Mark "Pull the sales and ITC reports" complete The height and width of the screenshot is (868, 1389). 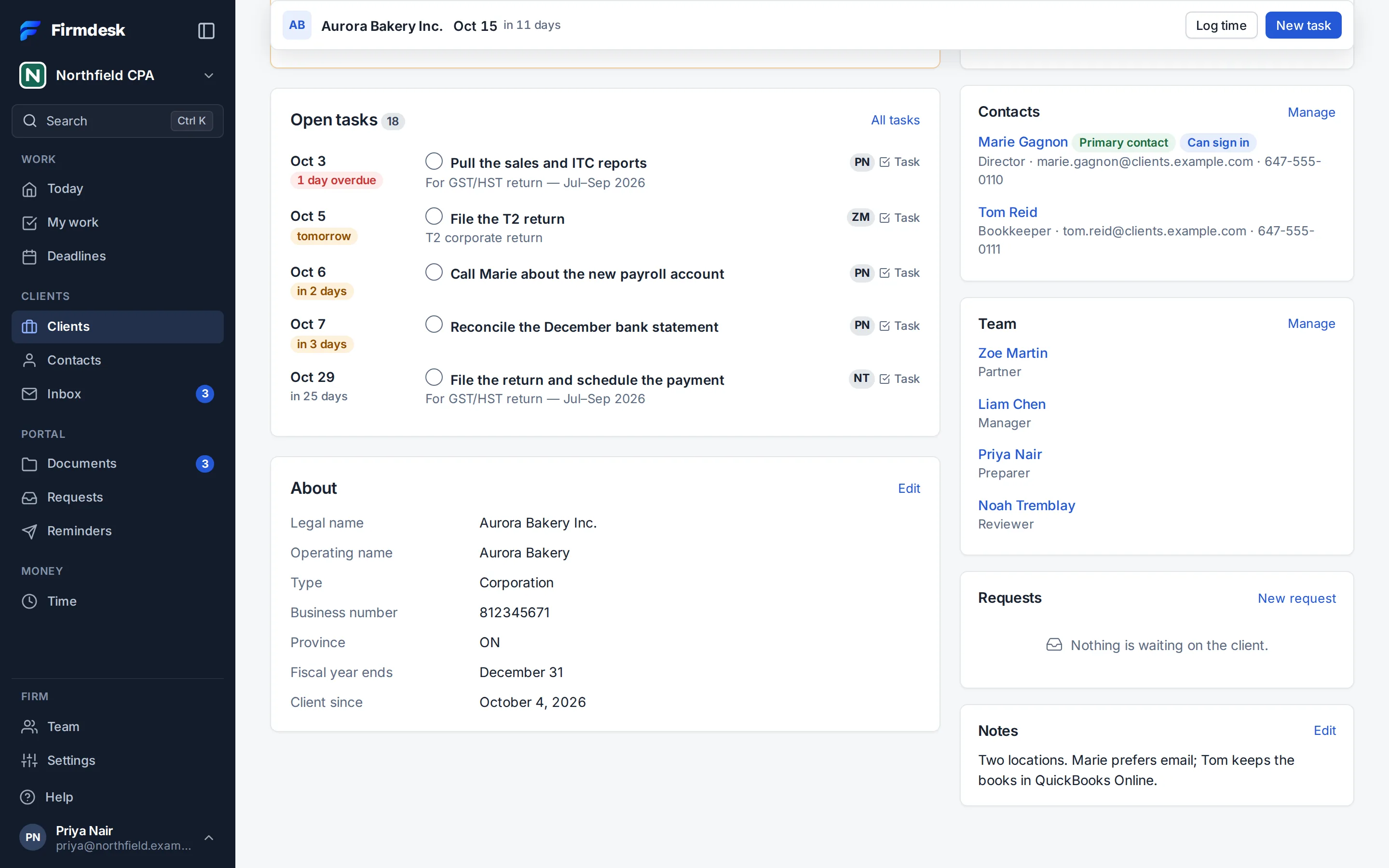click(x=434, y=162)
